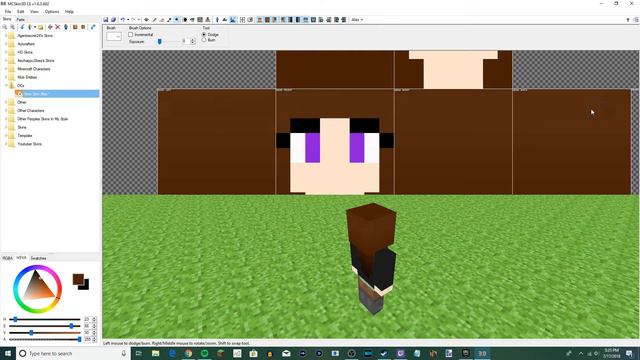Viewport: 640px width, 360px height.
Task: Click the red delete skin icon
Action: (58, 27)
